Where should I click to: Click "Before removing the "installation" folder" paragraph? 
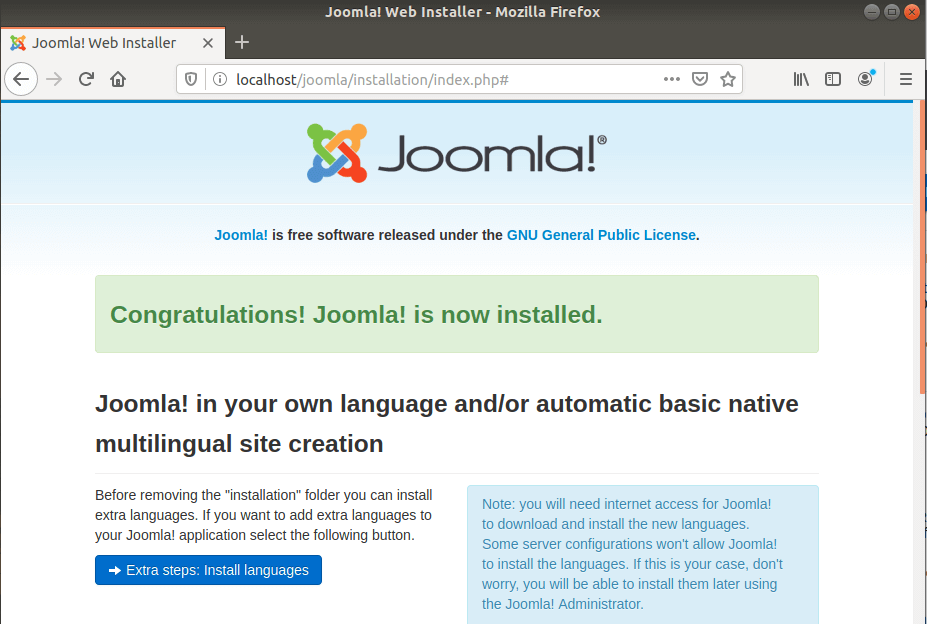pyautogui.click(x=264, y=515)
